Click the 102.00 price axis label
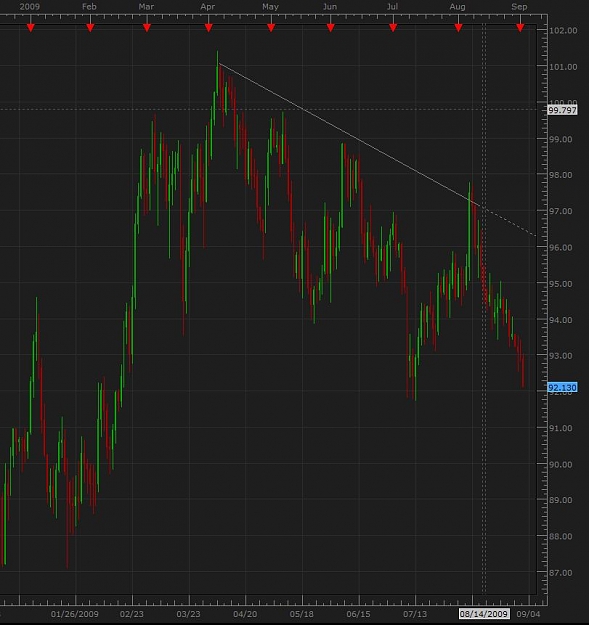The image size is (589, 625). pyautogui.click(x=563, y=31)
